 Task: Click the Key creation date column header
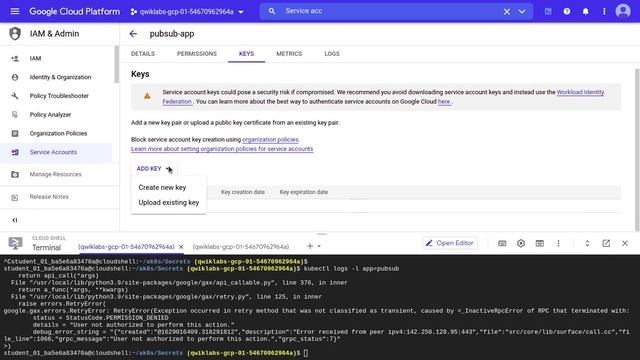[243, 192]
